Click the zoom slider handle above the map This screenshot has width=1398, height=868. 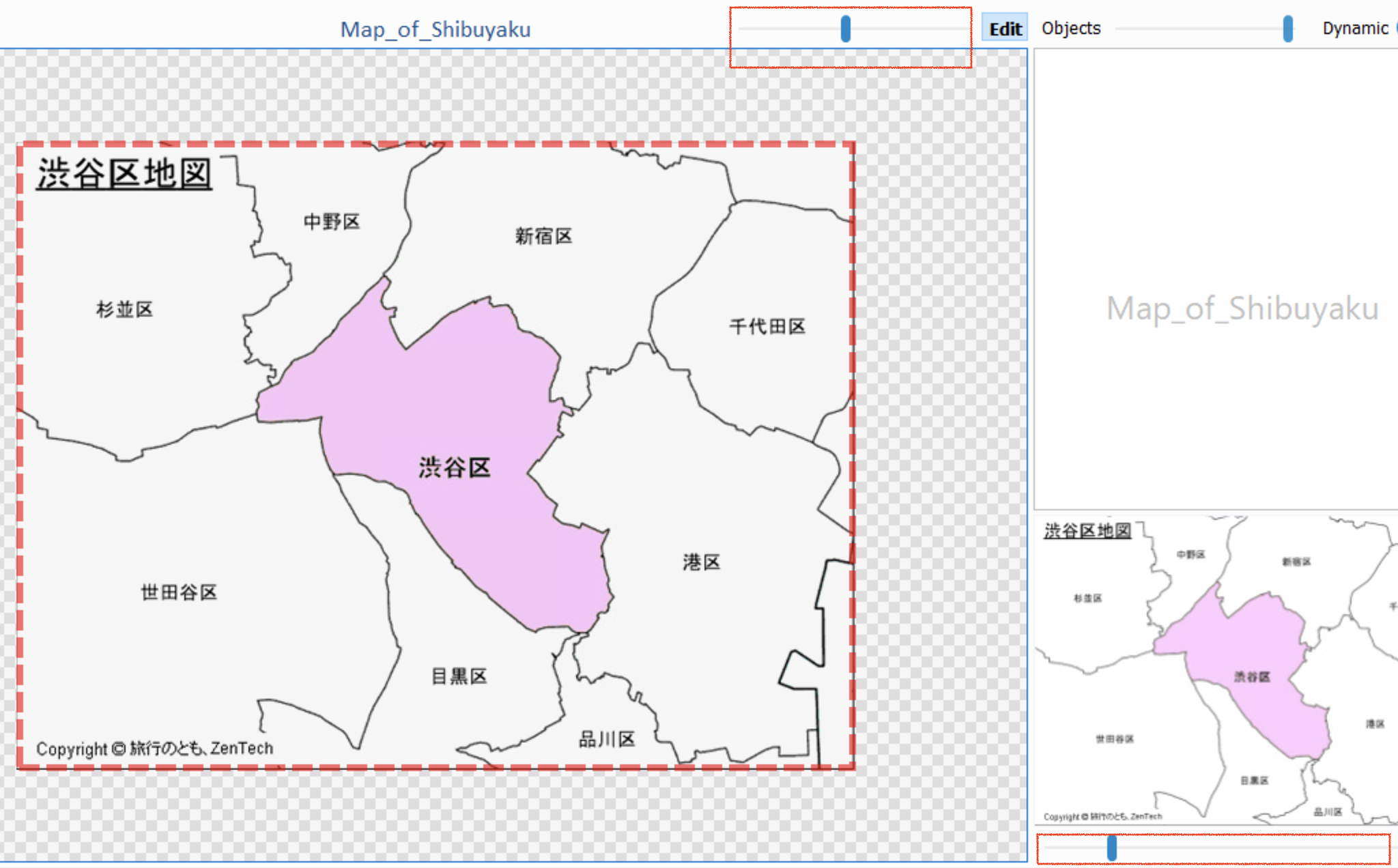tap(845, 29)
